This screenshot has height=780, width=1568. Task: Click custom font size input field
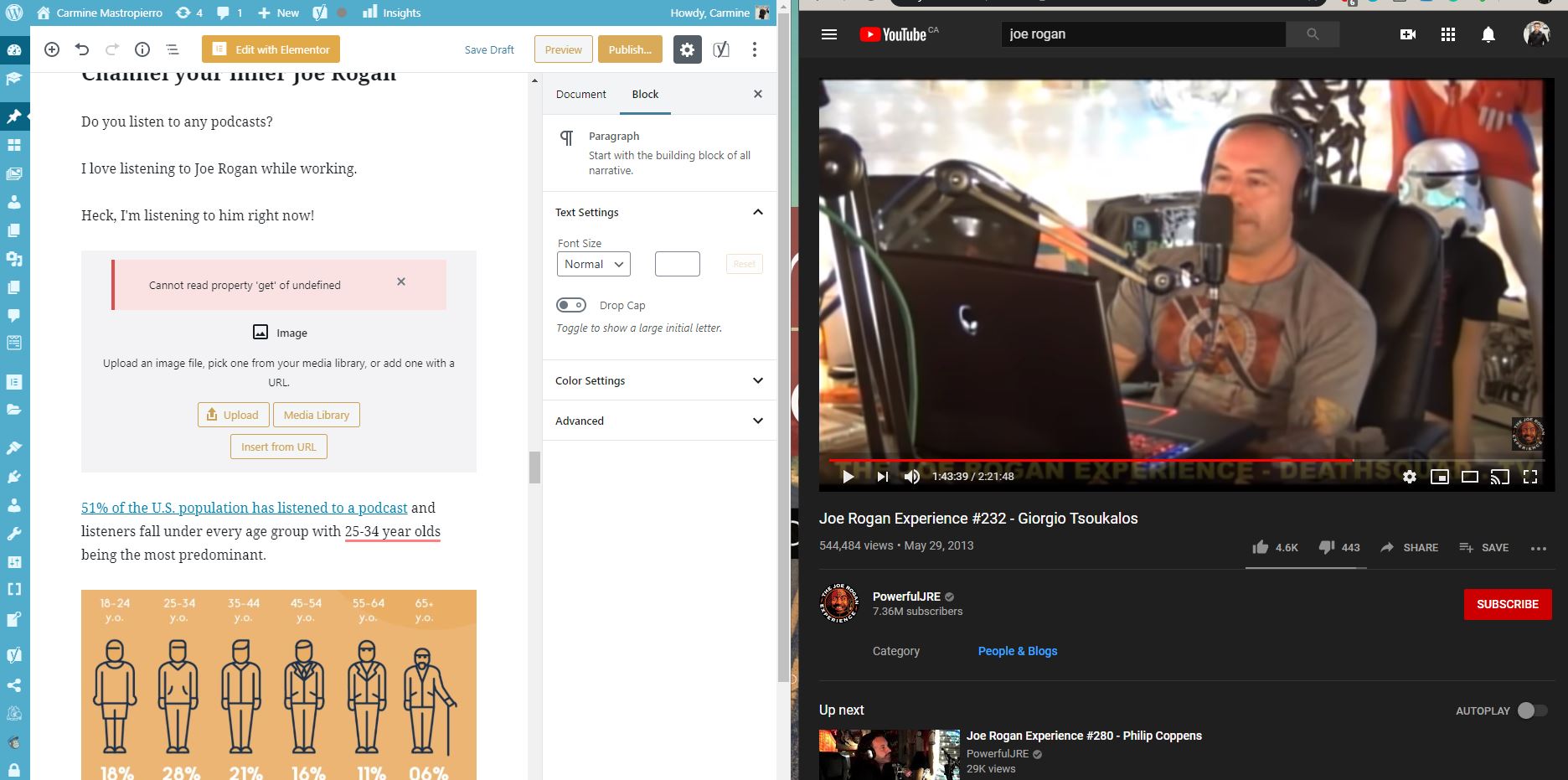pos(678,264)
